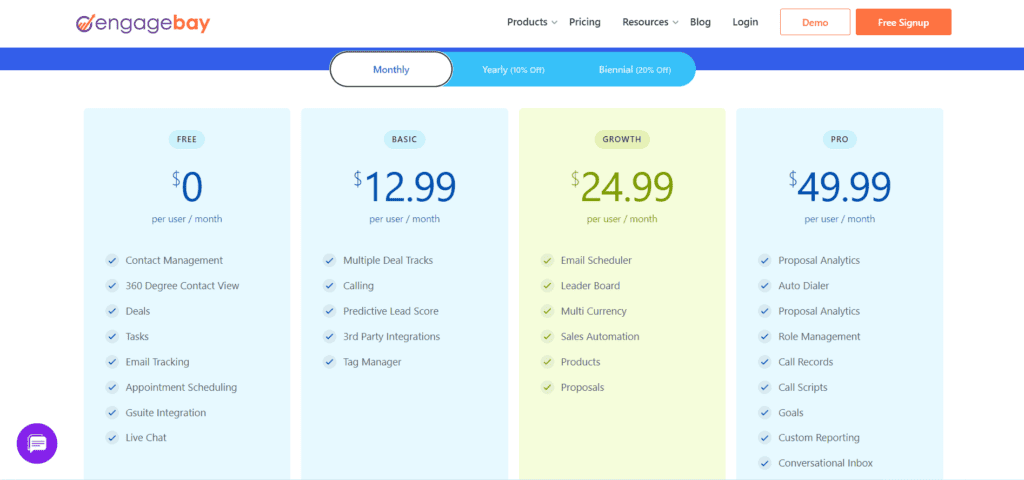Click the EngageBay logo

(x=143, y=22)
